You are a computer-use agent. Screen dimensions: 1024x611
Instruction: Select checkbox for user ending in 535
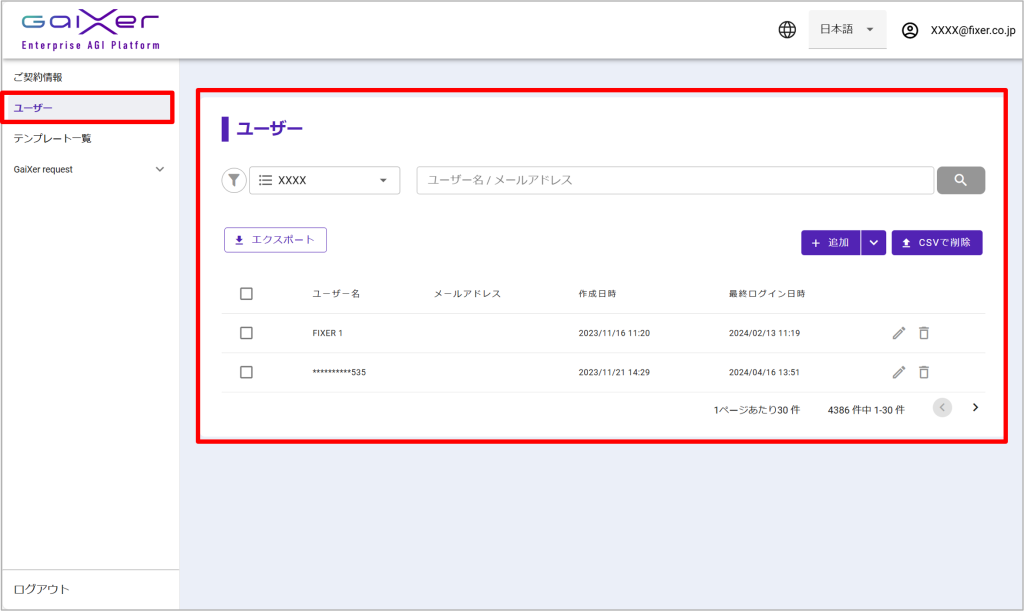point(246,372)
